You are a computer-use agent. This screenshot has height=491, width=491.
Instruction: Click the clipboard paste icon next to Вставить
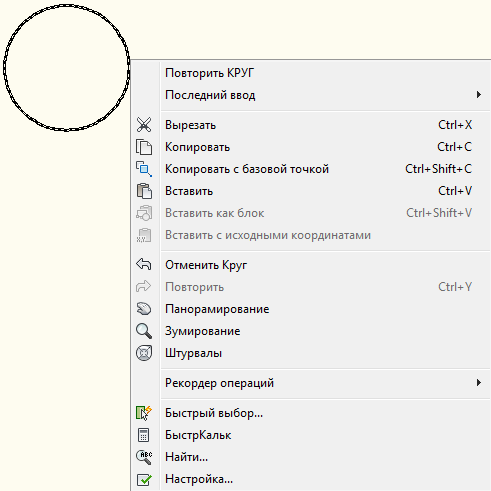point(144,191)
